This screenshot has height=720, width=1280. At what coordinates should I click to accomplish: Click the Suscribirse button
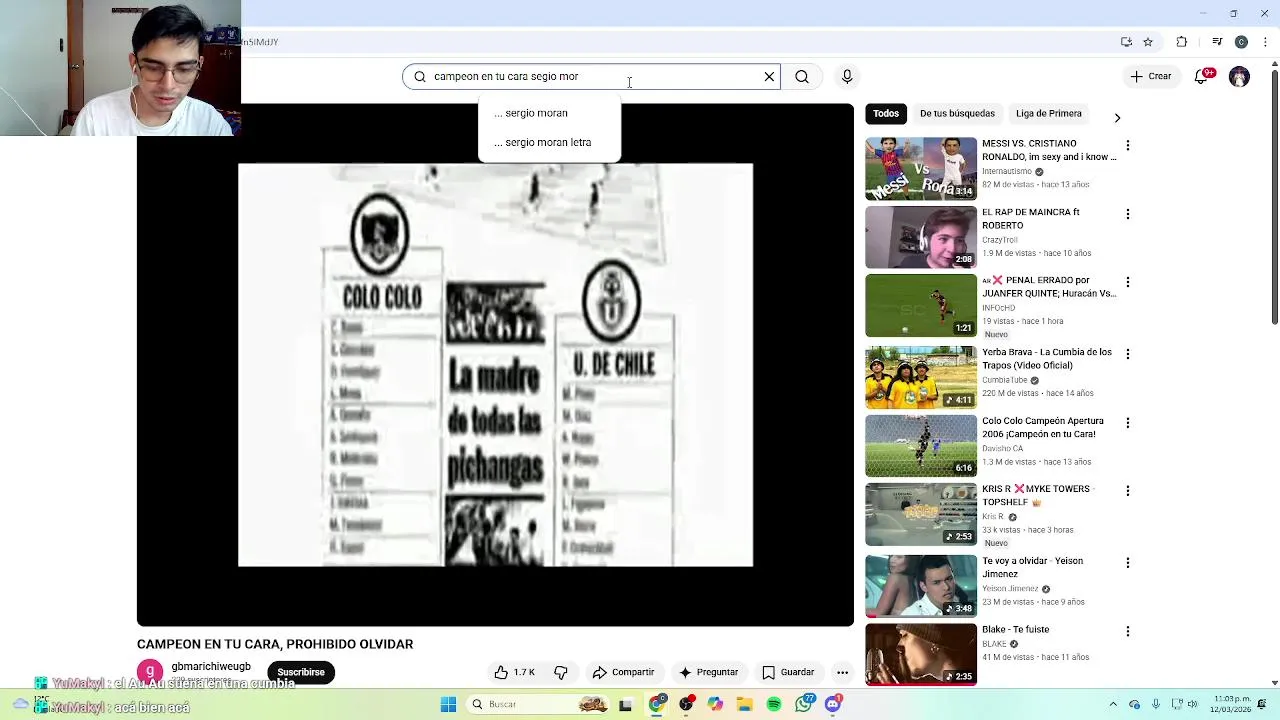301,673
